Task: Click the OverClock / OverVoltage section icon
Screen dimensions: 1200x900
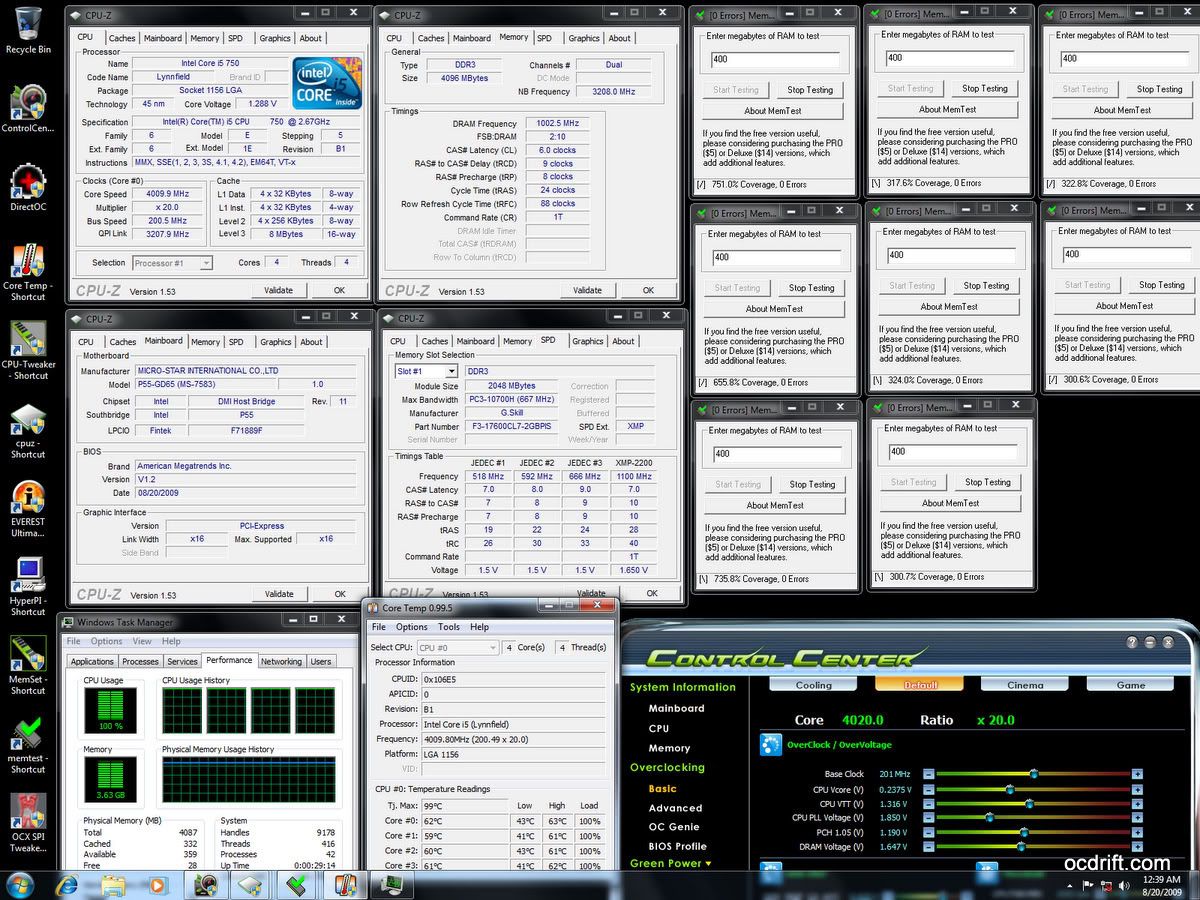Action: click(770, 745)
